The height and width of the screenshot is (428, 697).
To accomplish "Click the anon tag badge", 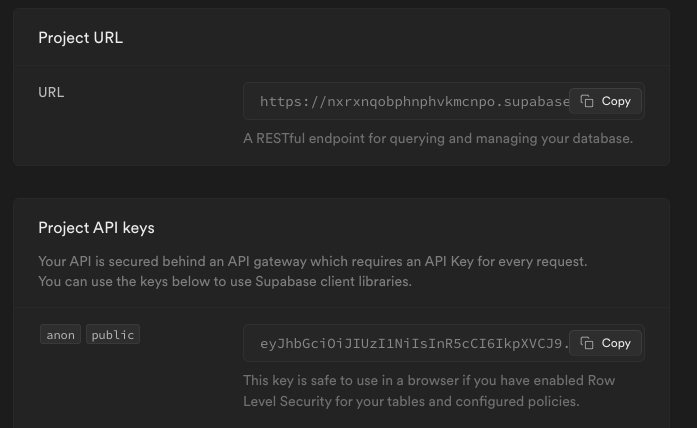I will (61, 335).
